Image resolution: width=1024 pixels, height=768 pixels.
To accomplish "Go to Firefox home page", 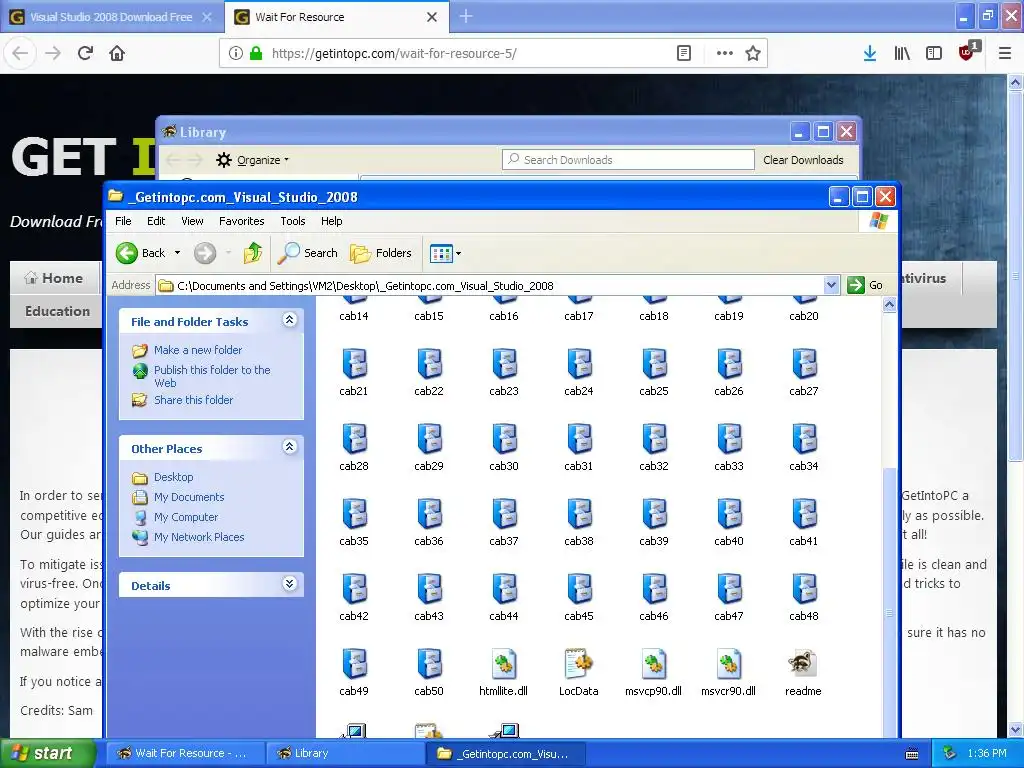I will coord(117,53).
